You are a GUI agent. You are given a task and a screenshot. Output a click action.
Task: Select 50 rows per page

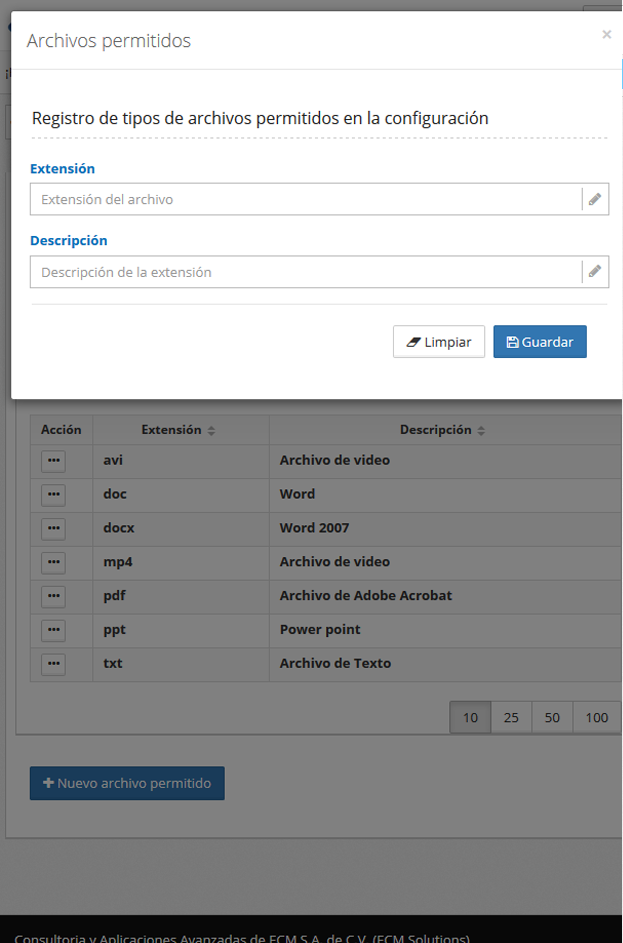click(x=552, y=717)
